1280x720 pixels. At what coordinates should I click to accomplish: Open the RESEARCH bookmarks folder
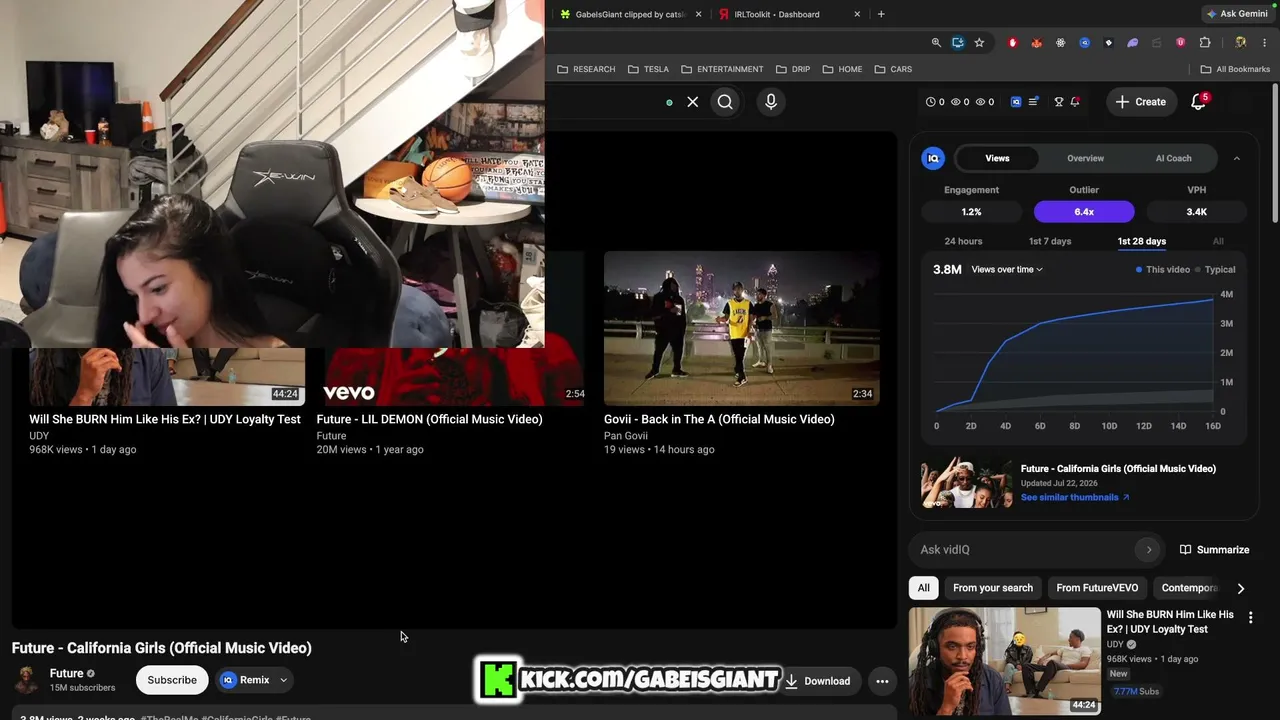tap(586, 69)
